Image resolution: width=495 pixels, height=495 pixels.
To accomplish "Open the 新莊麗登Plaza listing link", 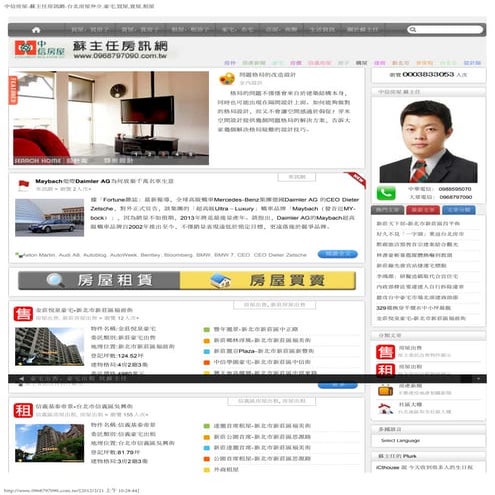I will (264, 351).
